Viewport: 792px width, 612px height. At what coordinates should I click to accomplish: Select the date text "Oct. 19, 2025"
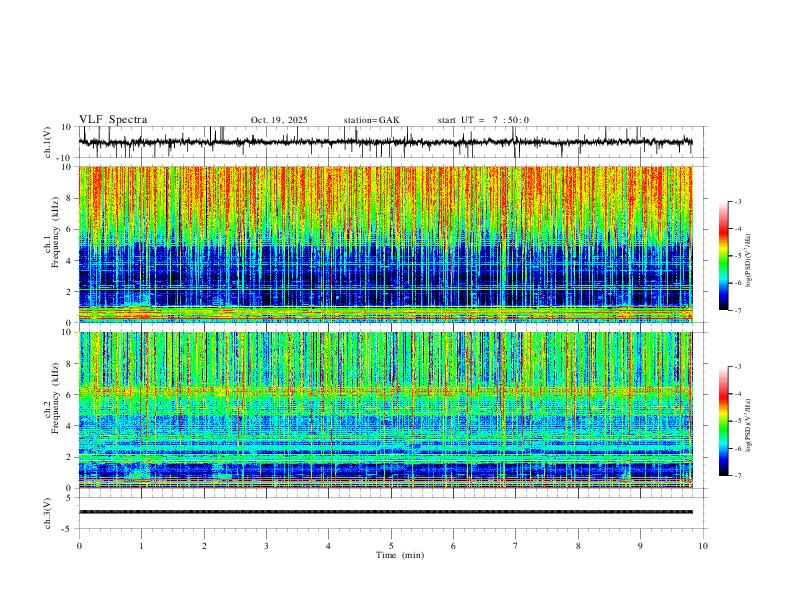(x=279, y=120)
